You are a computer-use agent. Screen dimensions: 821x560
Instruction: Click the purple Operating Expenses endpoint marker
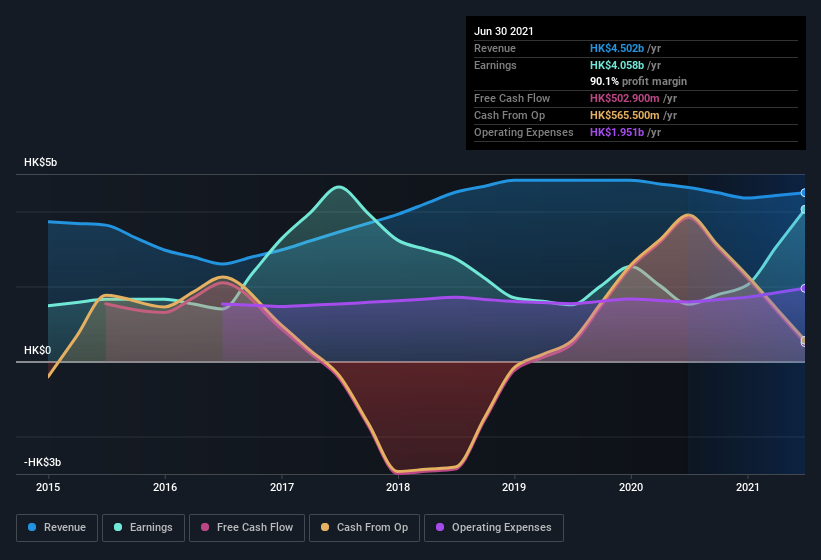[804, 288]
